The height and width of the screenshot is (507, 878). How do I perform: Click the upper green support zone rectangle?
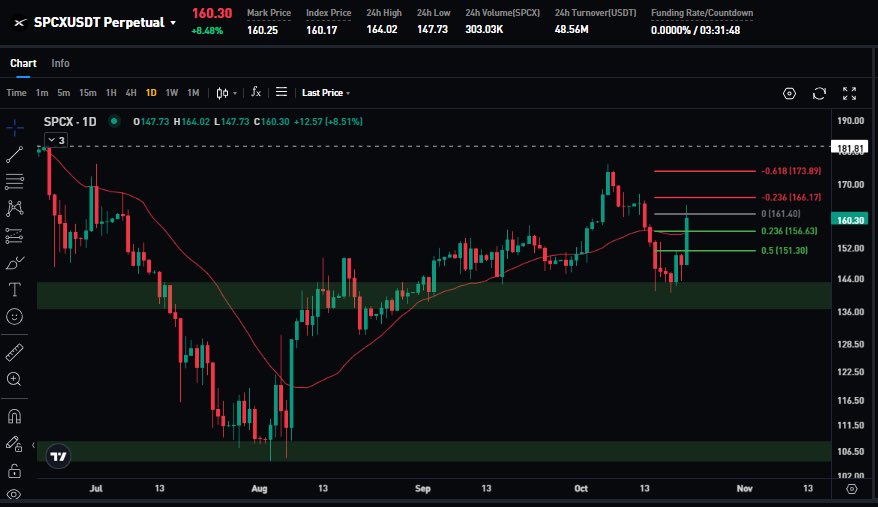point(434,295)
